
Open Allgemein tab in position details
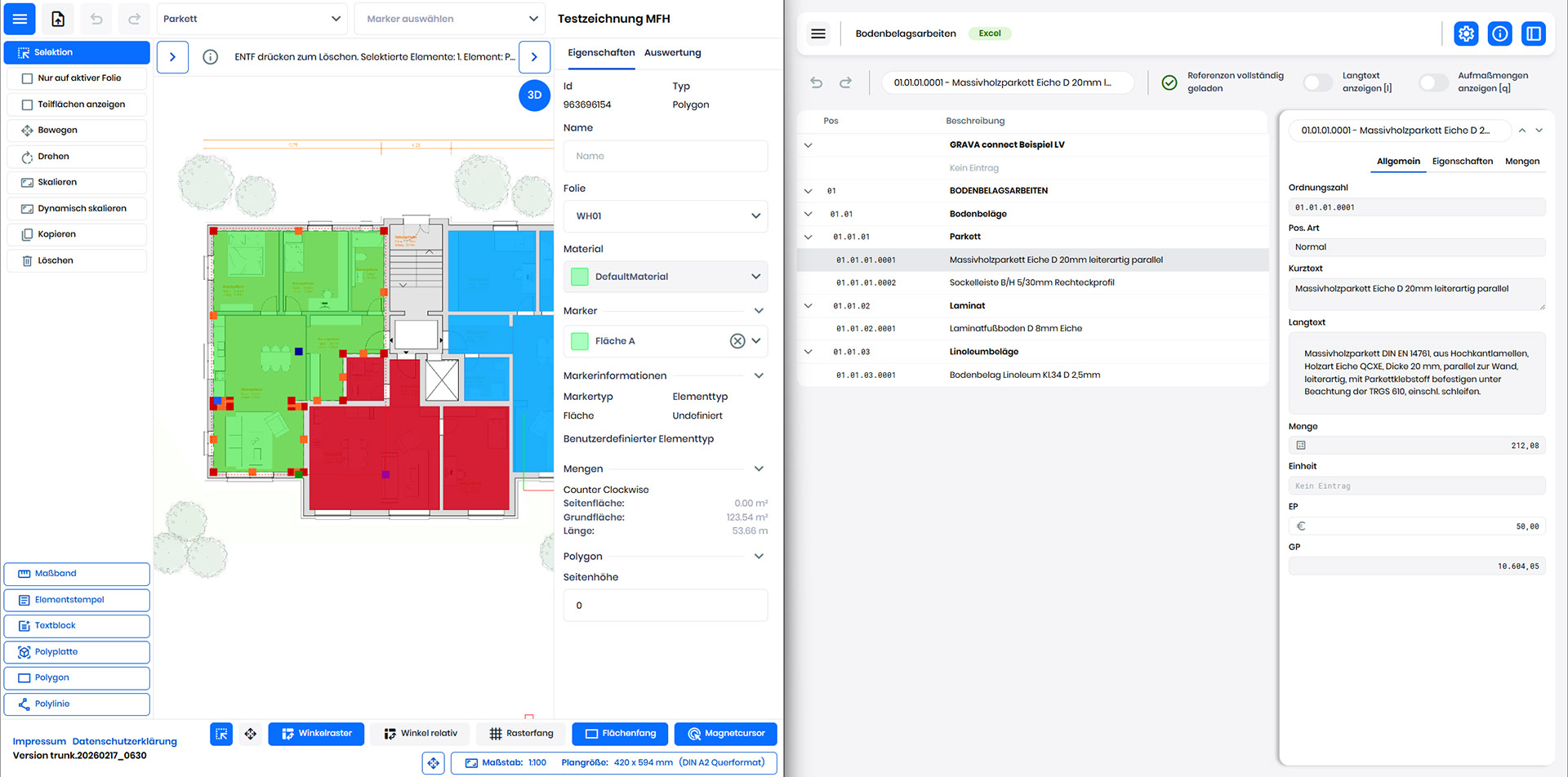click(x=1398, y=162)
